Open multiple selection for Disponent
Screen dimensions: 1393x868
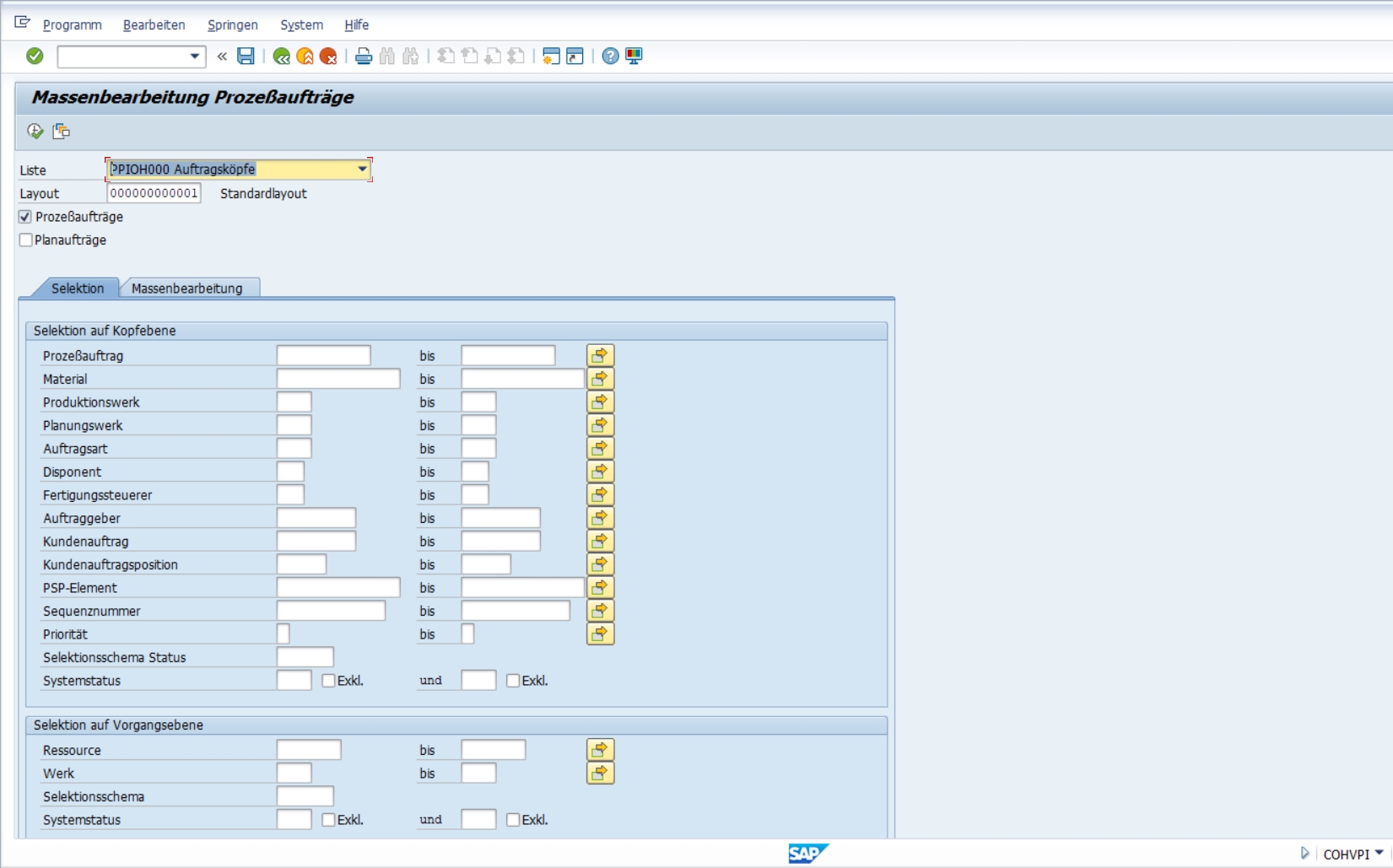pos(600,472)
